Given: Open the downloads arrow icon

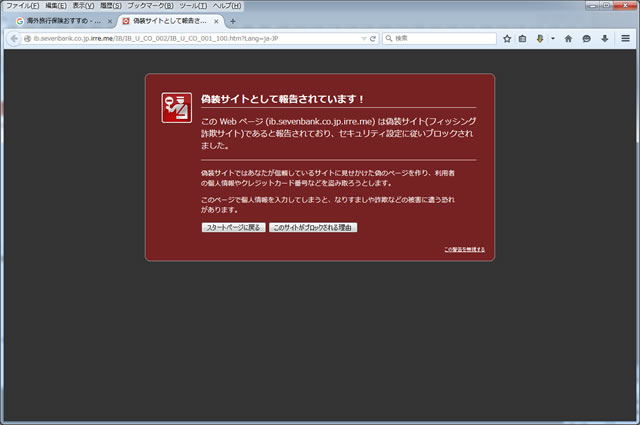Looking at the screenshot, I should (605, 38).
